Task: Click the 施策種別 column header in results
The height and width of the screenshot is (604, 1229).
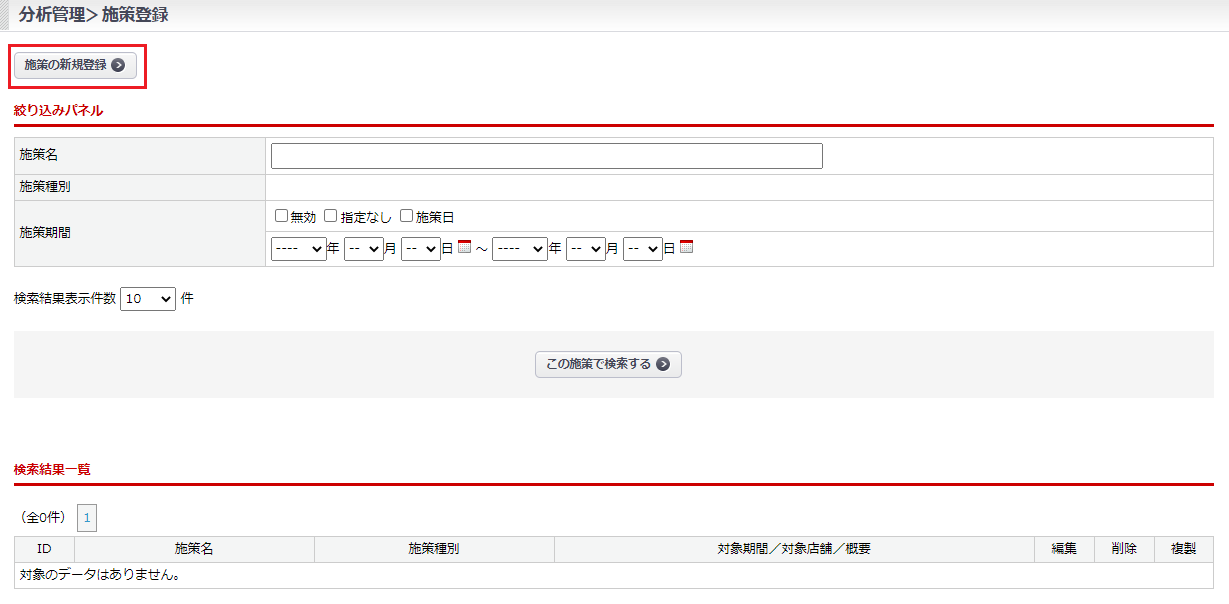Action: 434,549
